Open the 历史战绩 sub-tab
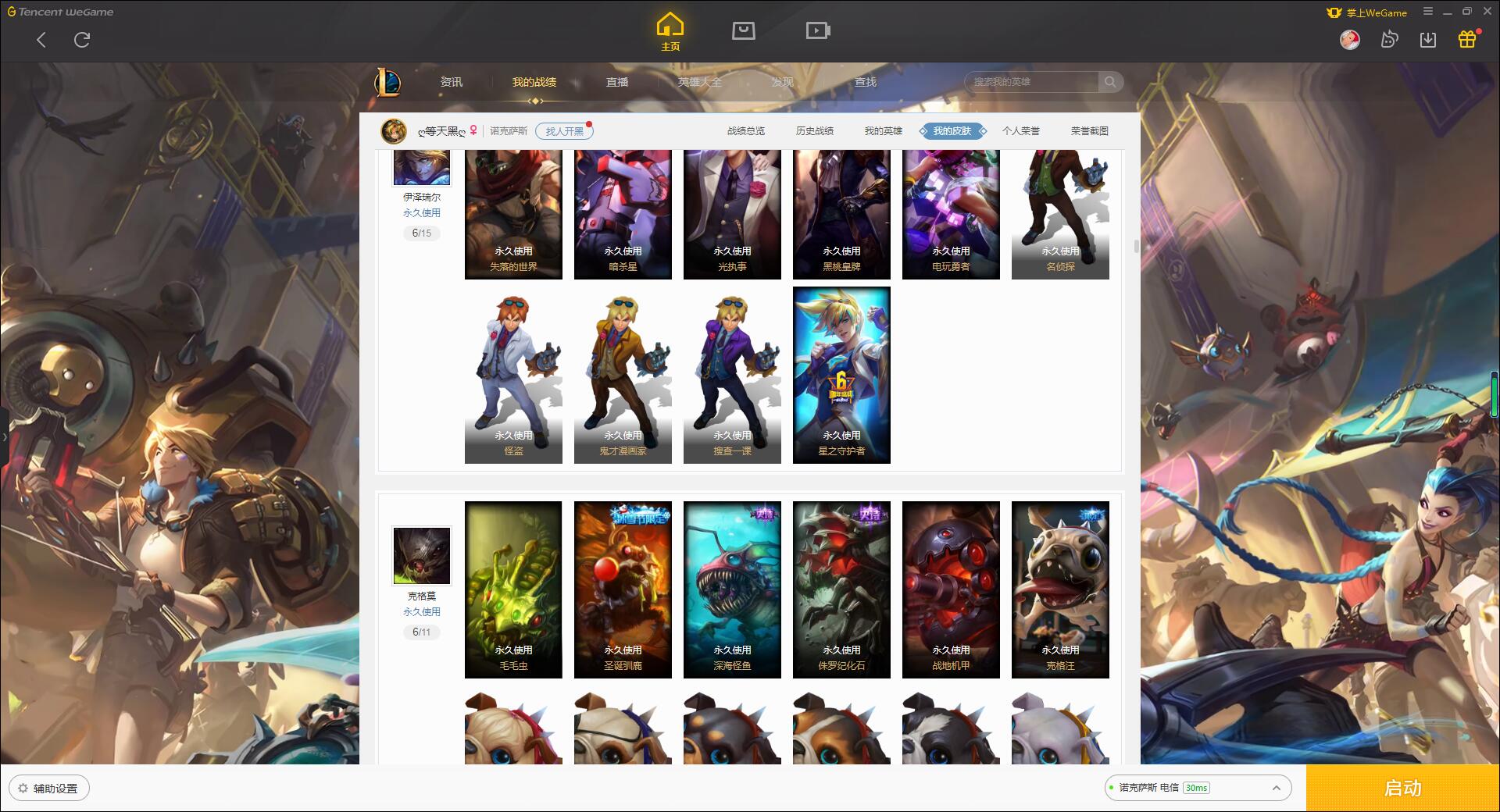1500x812 pixels. point(815,131)
